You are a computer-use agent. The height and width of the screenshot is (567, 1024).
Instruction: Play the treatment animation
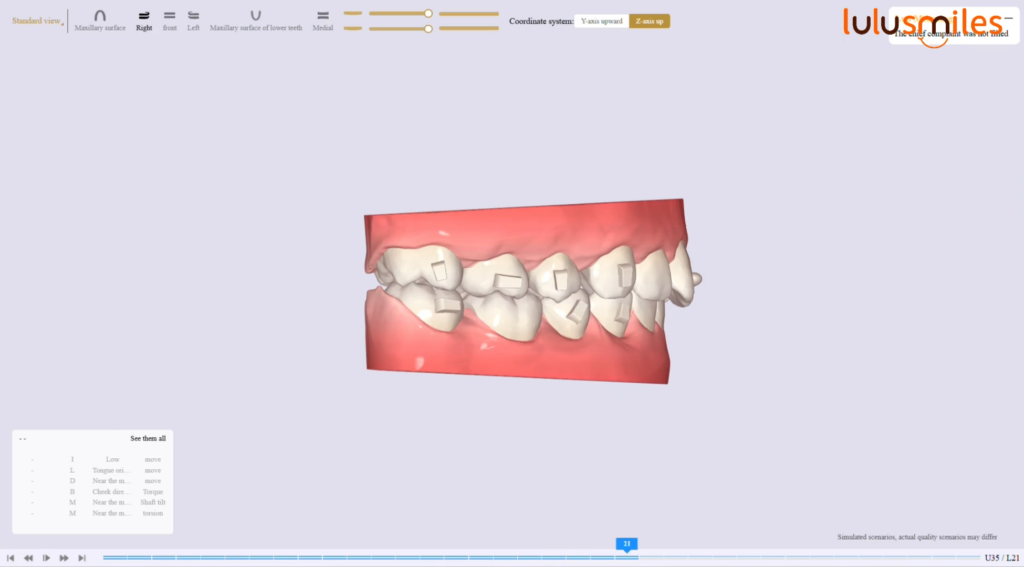pyautogui.click(x=46, y=558)
